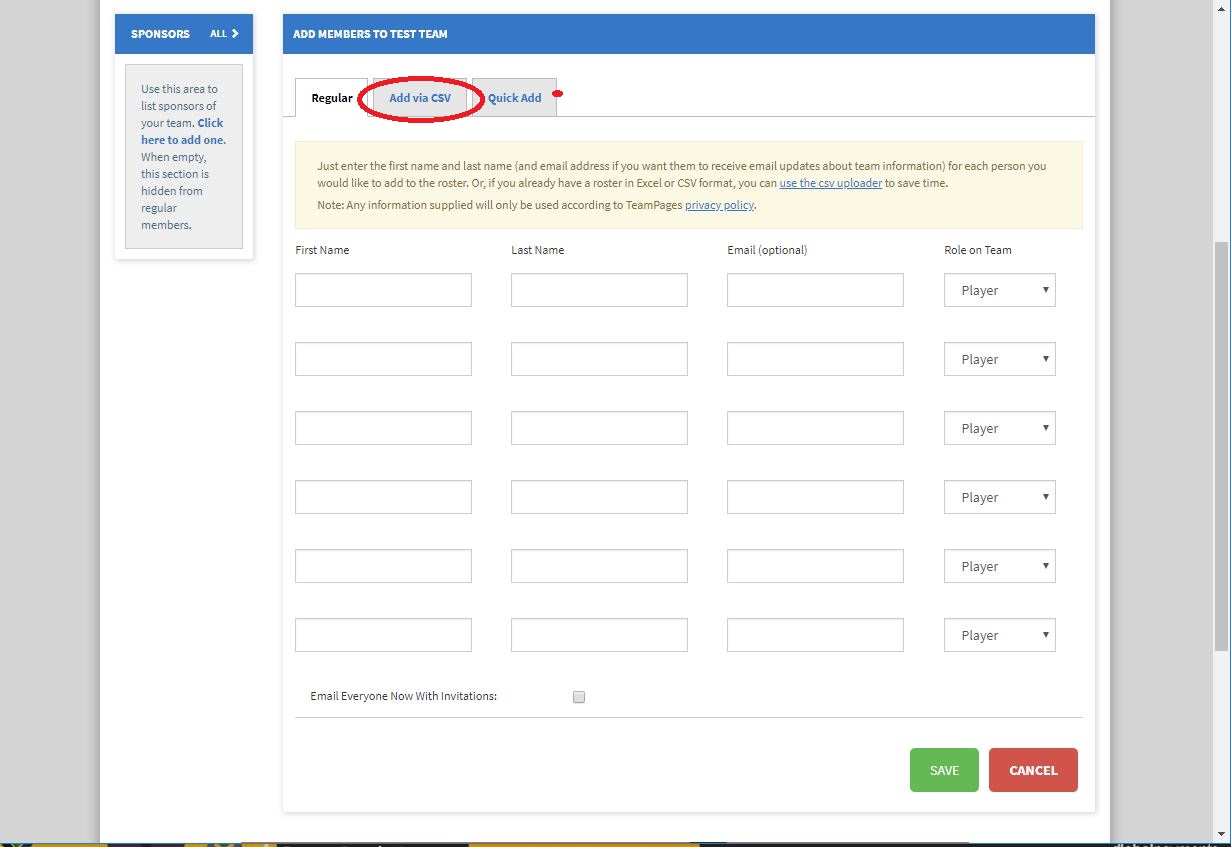Click fourth row First Name field
This screenshot has width=1231, height=847.
click(x=383, y=497)
